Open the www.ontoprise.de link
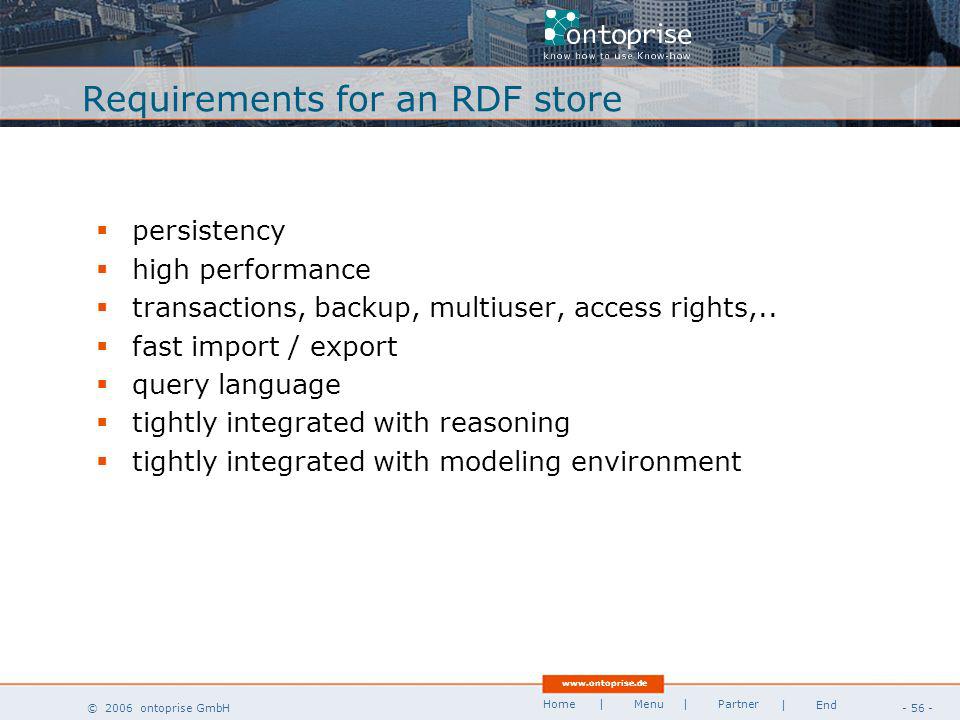Image resolution: width=960 pixels, height=720 pixels. coord(604,683)
